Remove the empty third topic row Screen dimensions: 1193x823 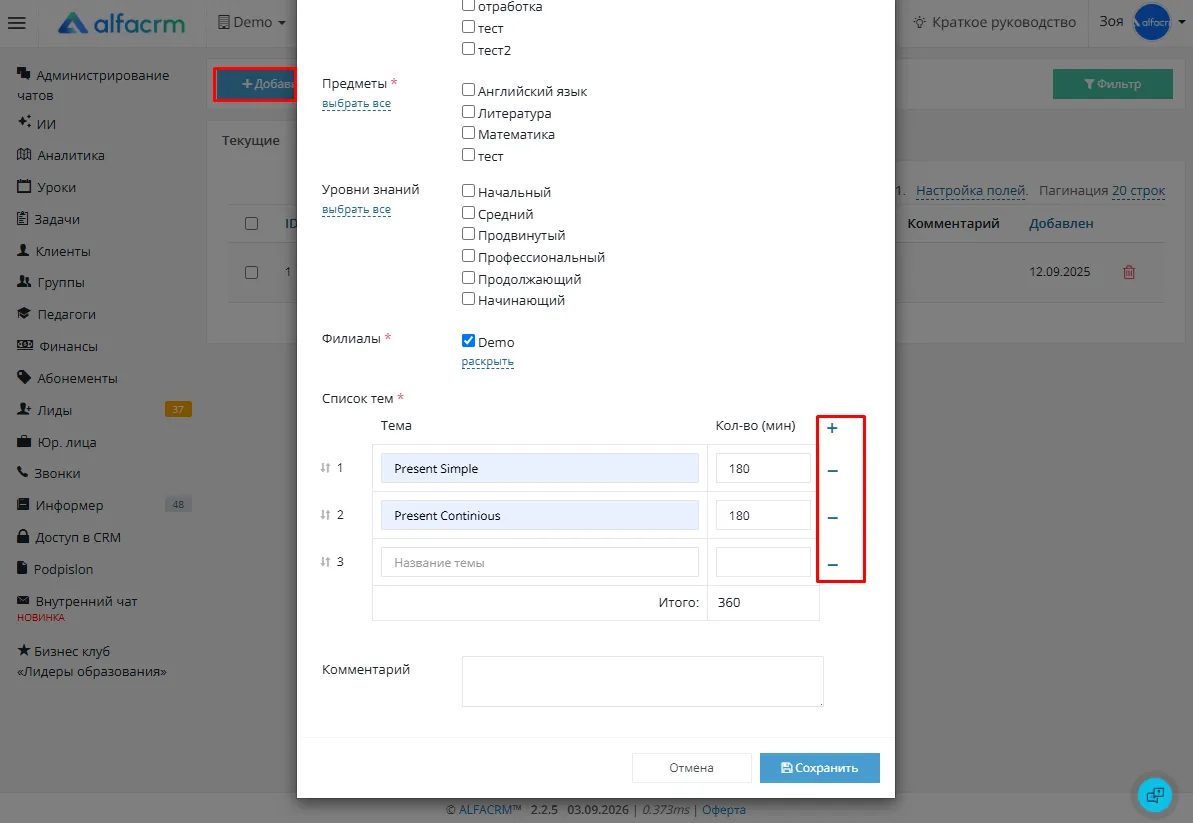(x=832, y=565)
